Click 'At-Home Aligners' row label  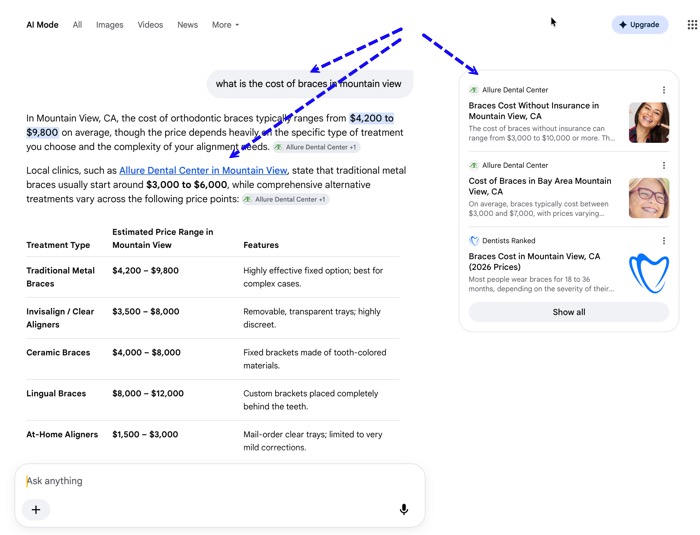[x=62, y=435]
